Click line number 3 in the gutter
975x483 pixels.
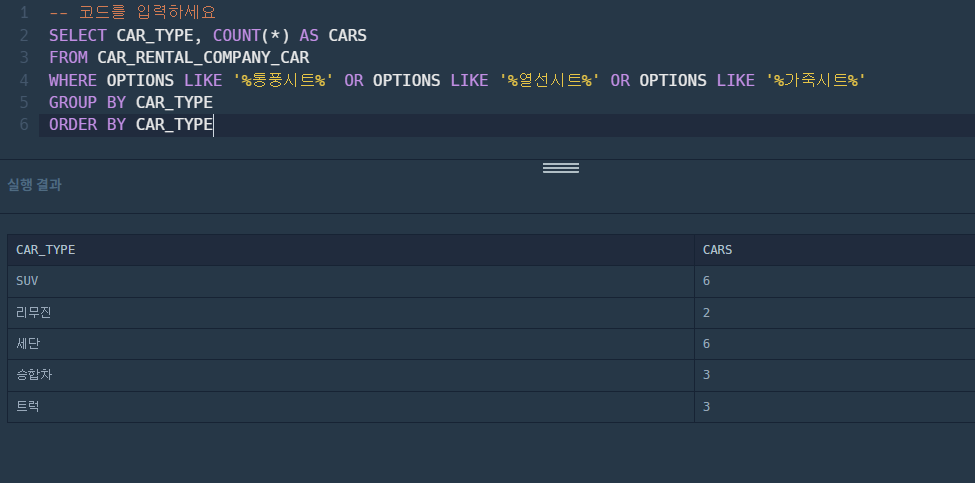(24, 58)
